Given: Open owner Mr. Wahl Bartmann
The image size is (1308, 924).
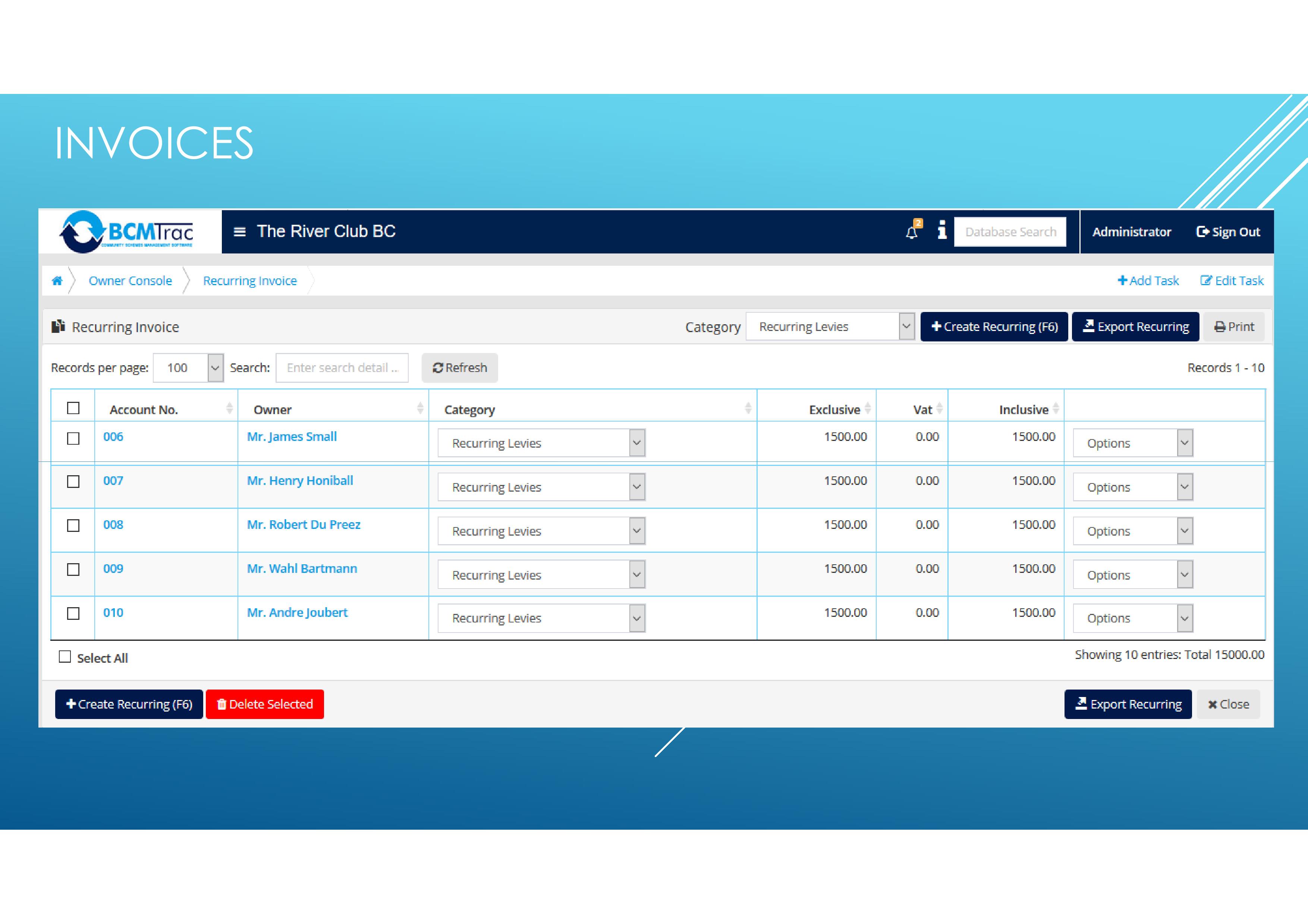Looking at the screenshot, I should pos(302,568).
